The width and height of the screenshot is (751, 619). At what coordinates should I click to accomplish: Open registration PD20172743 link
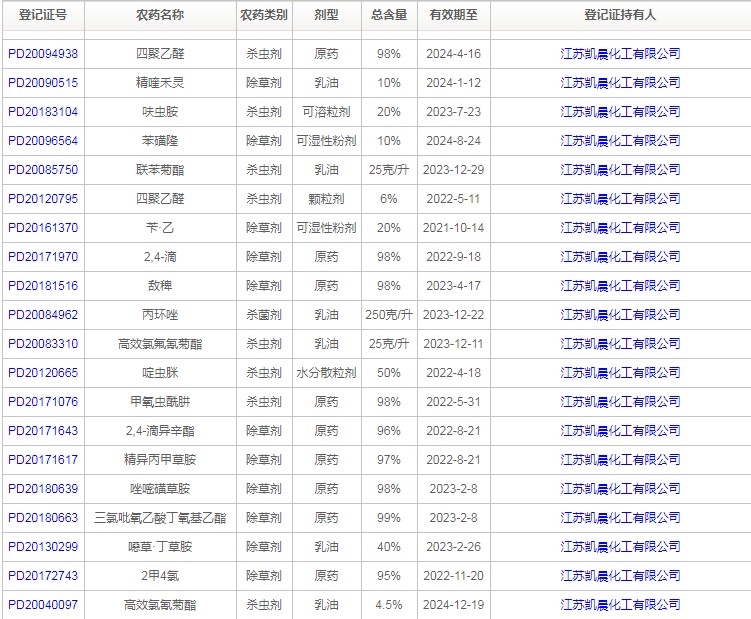[43, 575]
